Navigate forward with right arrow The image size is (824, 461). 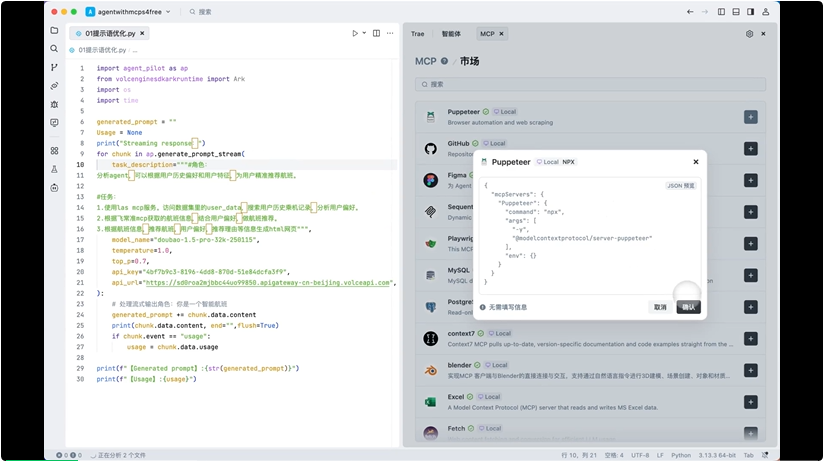[705, 12]
